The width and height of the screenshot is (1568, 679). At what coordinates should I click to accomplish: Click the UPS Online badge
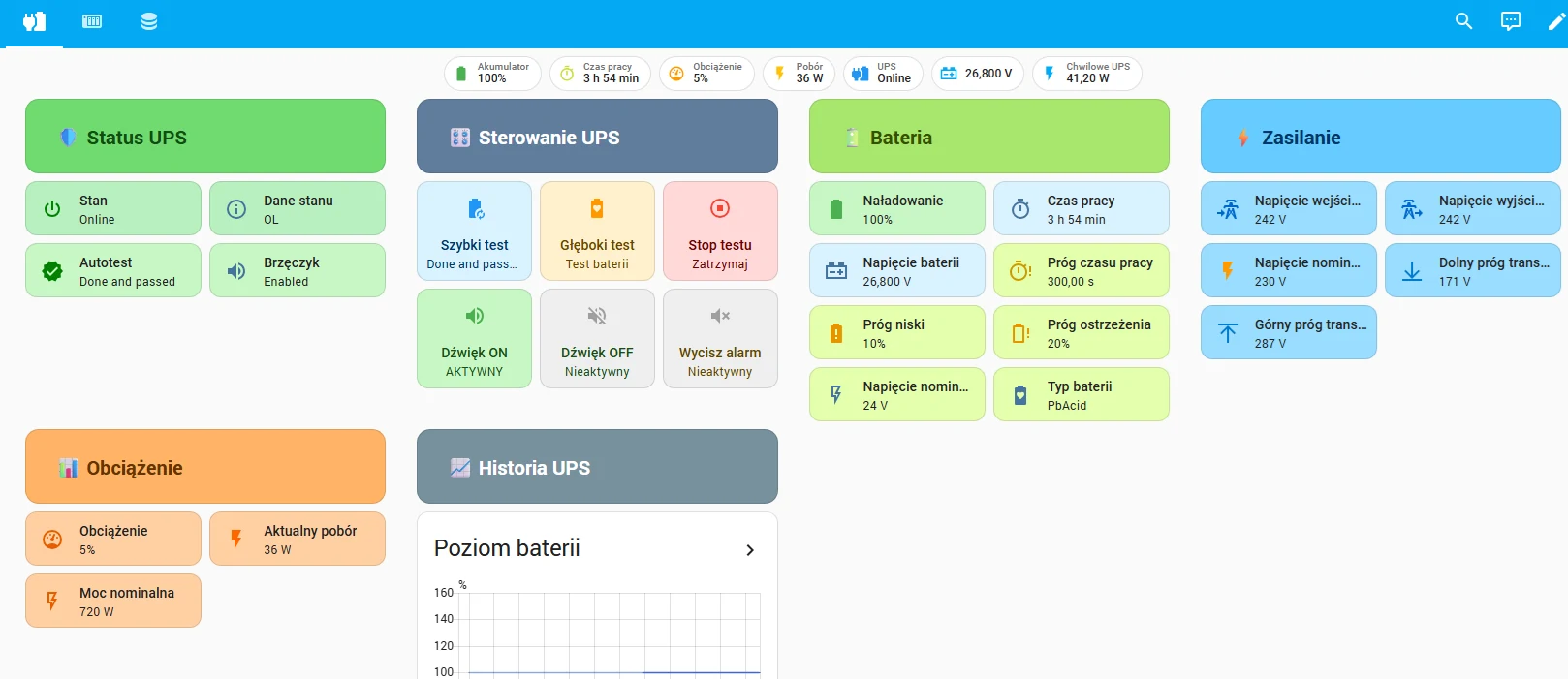tap(882, 73)
